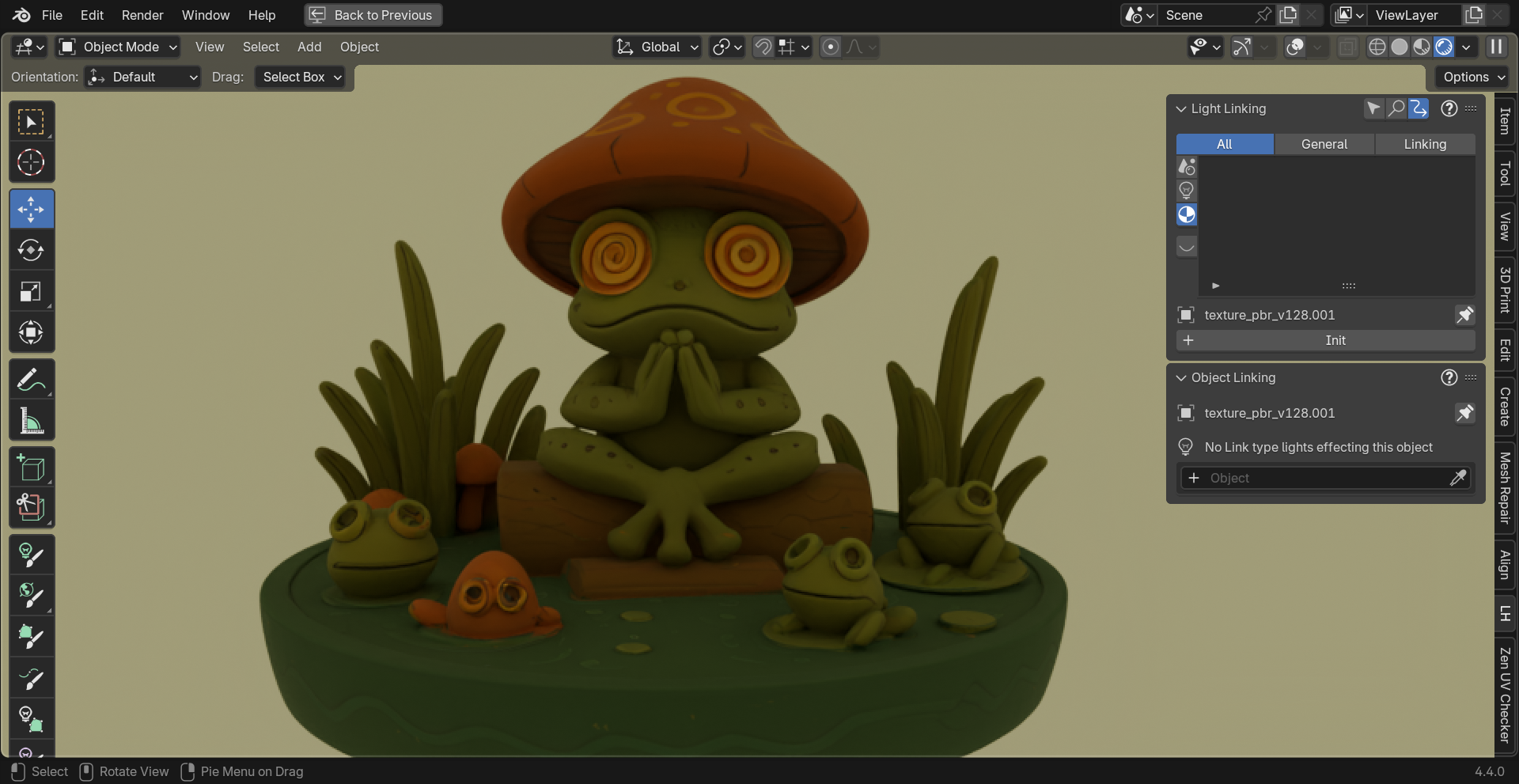The width and height of the screenshot is (1519, 784).
Task: Switch to the General tab
Action: pos(1324,144)
